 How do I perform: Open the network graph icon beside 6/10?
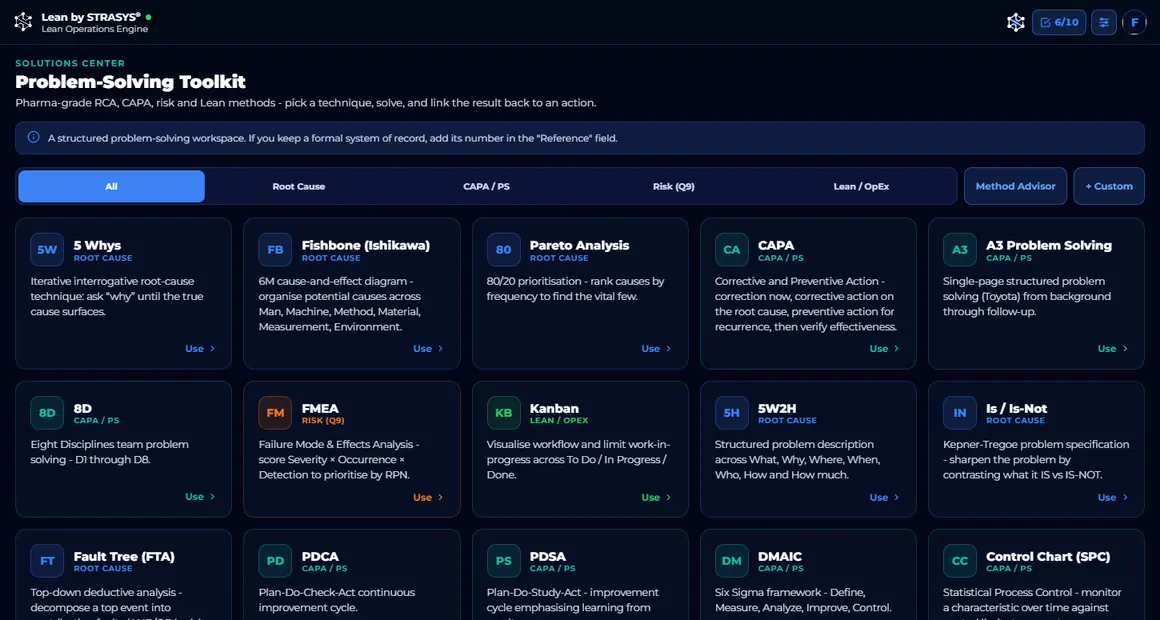(x=1016, y=22)
